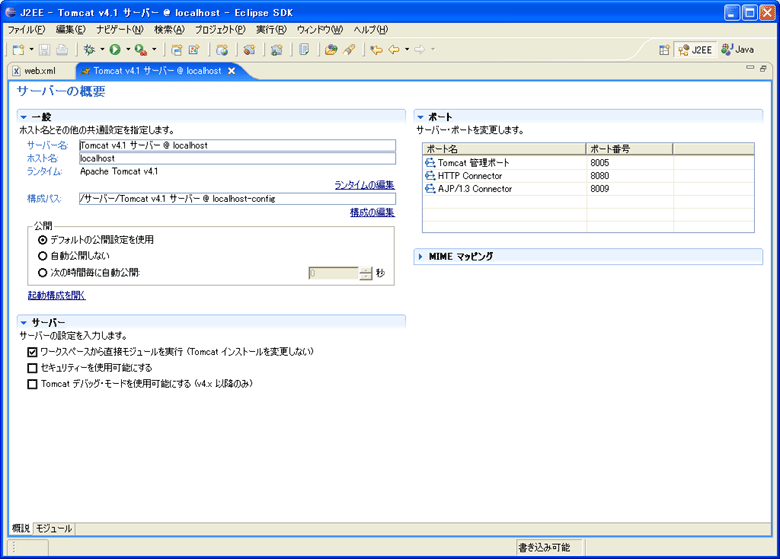Minimize the editor area
This screenshot has width=780, height=559.
tap(750, 68)
